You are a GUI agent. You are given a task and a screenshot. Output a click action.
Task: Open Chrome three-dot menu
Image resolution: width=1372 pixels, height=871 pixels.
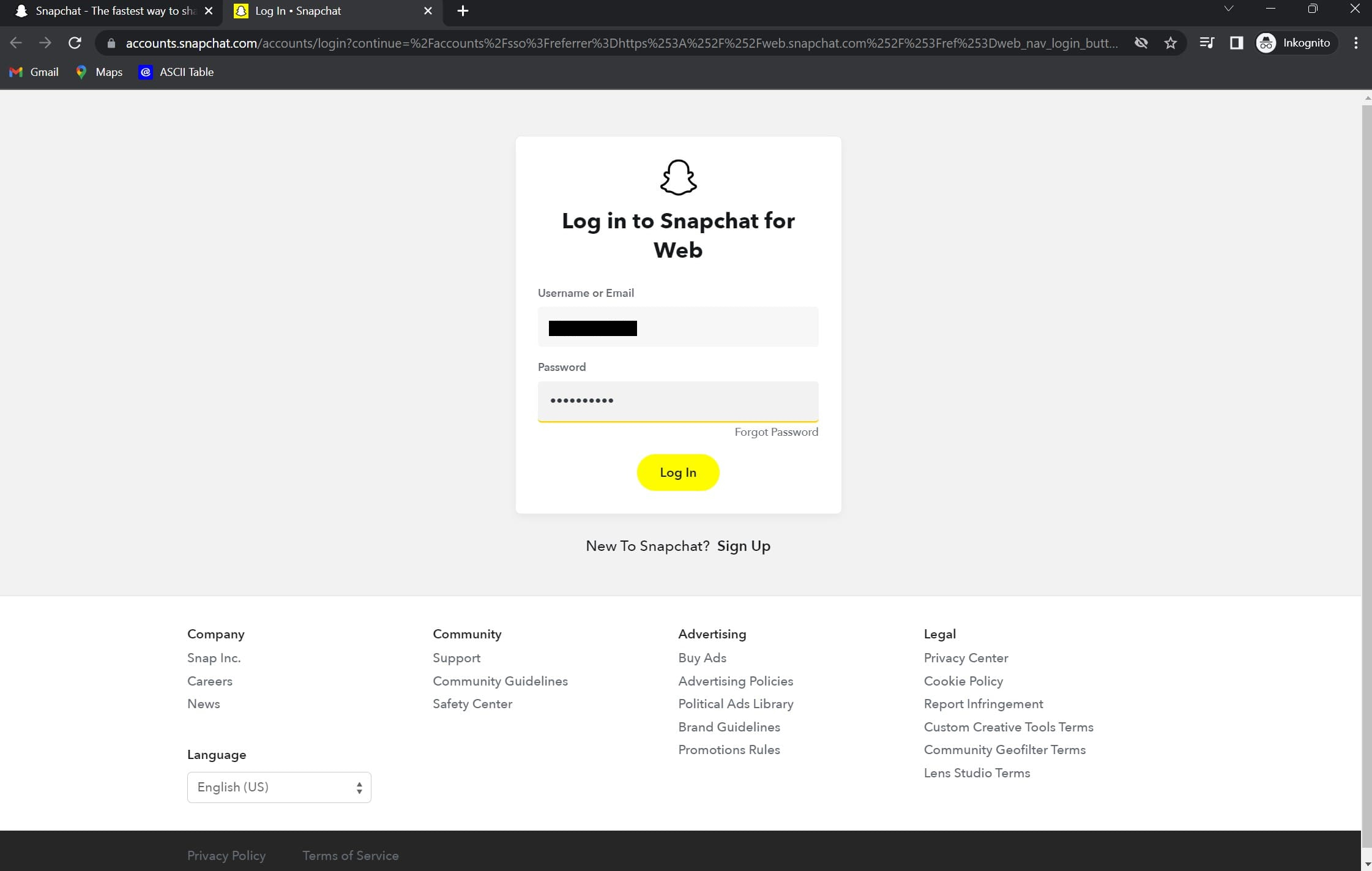(1356, 43)
